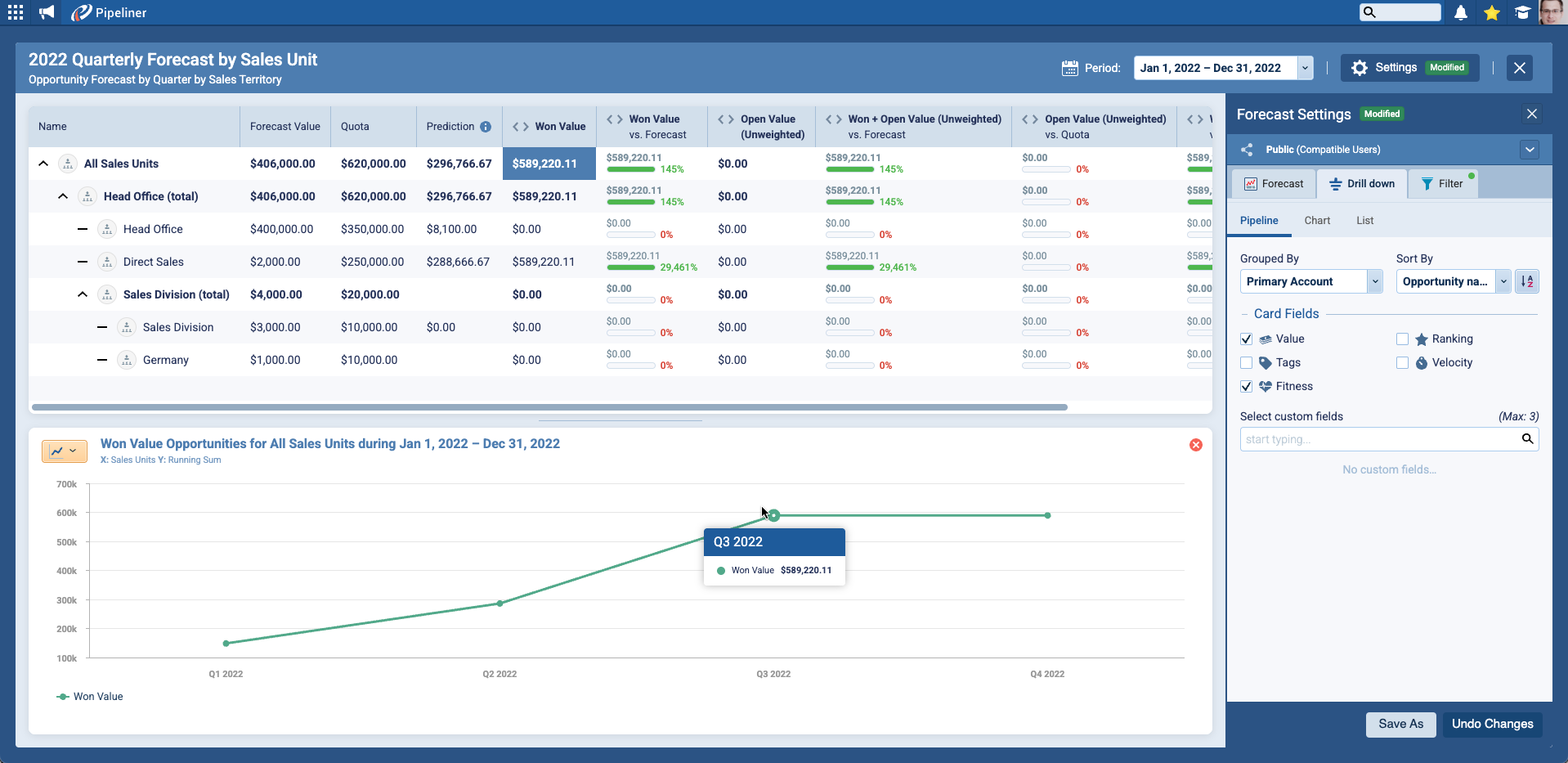Enable the Velocity card field checkbox
The width and height of the screenshot is (1568, 763).
[x=1403, y=363]
